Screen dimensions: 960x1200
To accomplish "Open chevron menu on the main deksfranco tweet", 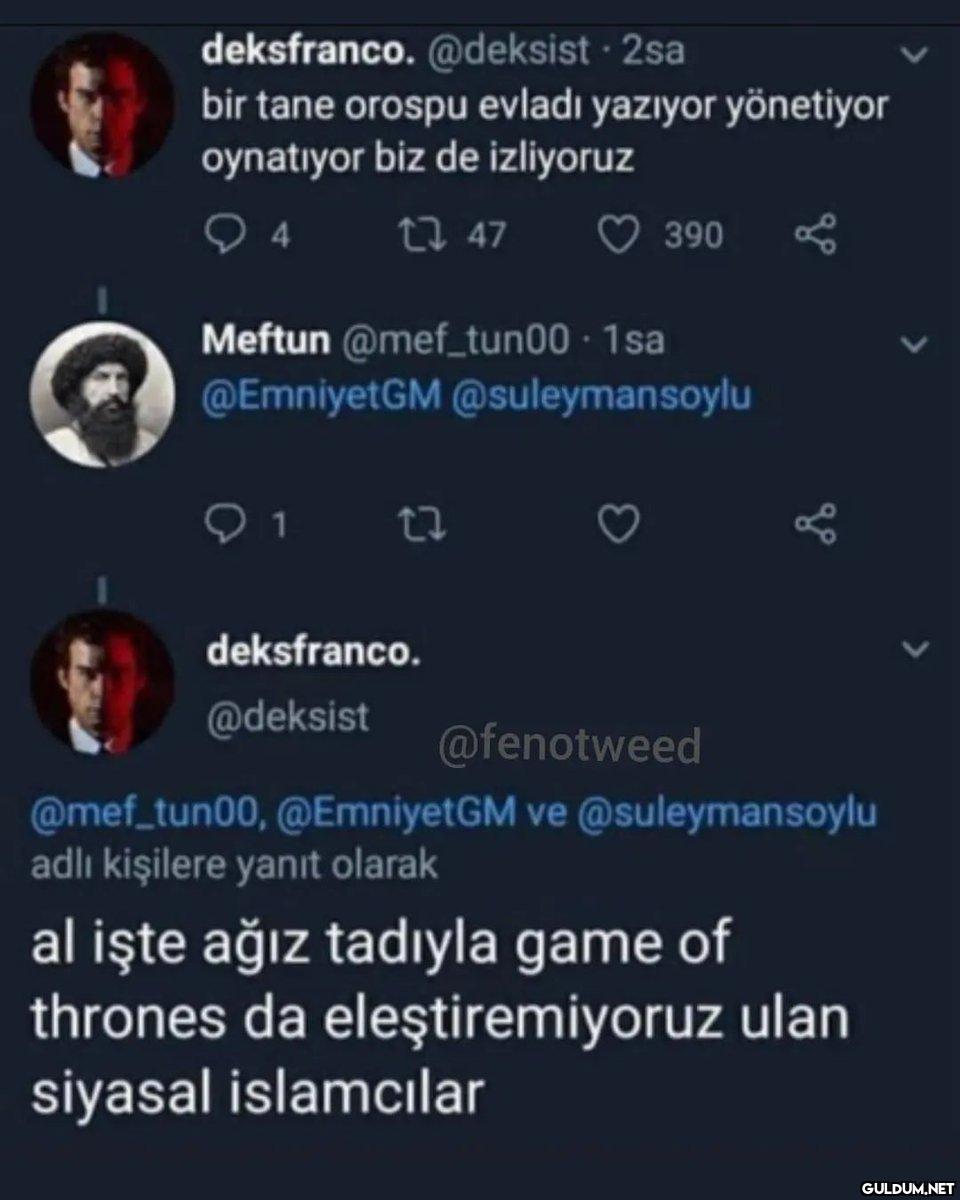I will tap(912, 650).
